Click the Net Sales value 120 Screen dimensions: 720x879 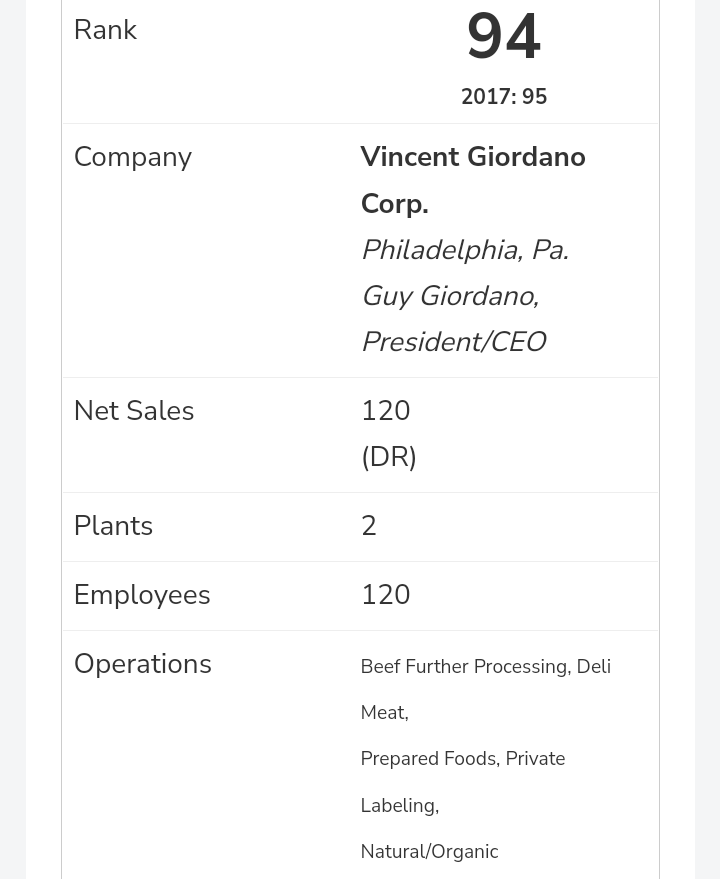coord(385,411)
